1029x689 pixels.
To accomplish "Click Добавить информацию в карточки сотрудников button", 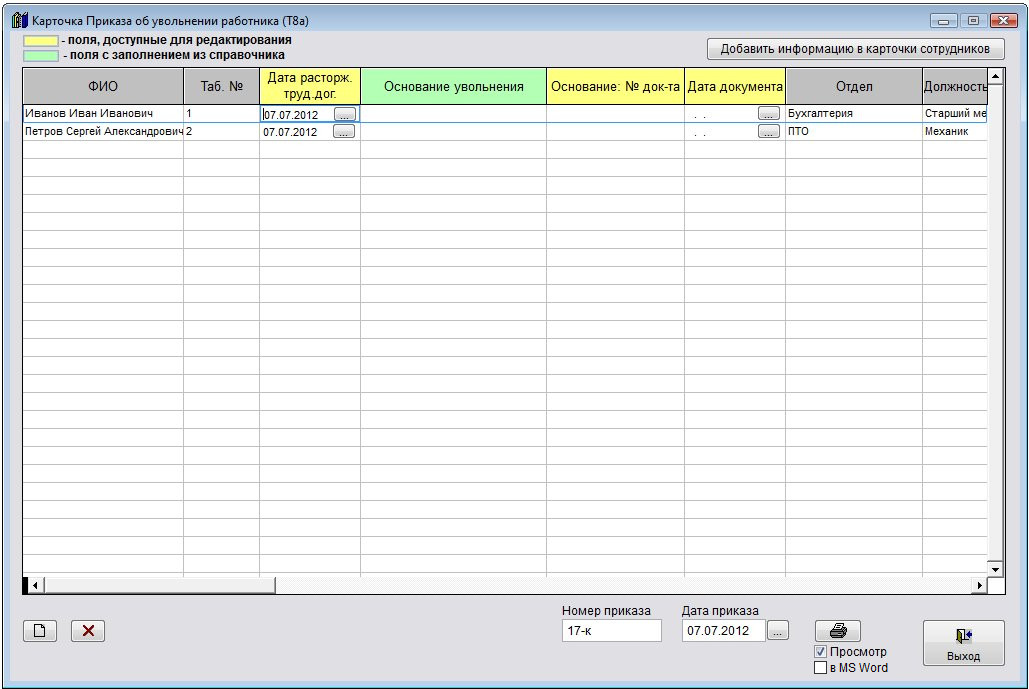I will click(x=855, y=49).
